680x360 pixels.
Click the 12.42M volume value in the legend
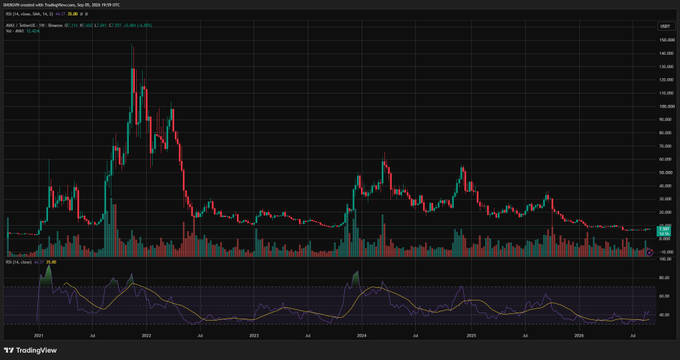point(33,31)
